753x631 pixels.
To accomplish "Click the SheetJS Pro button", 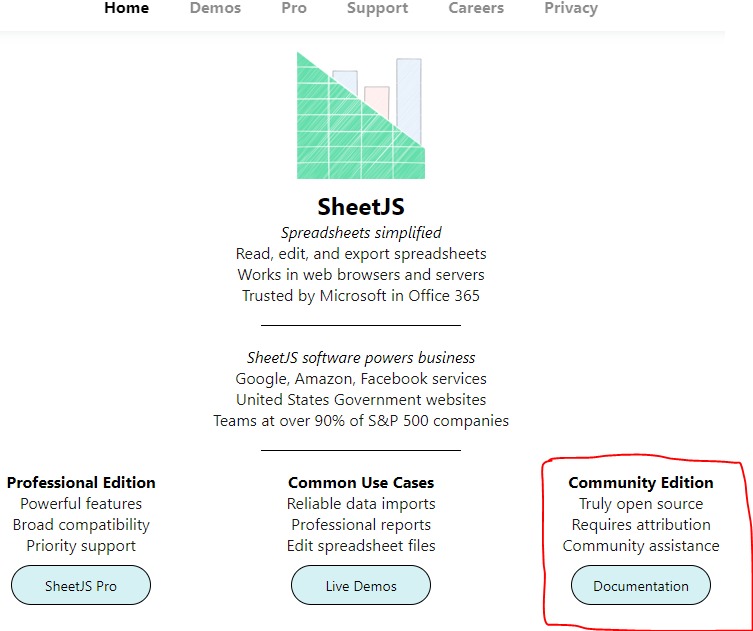I will click(81, 585).
